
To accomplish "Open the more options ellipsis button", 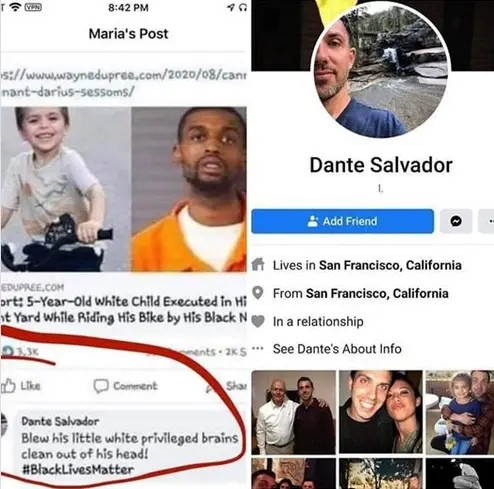I will 487,221.
